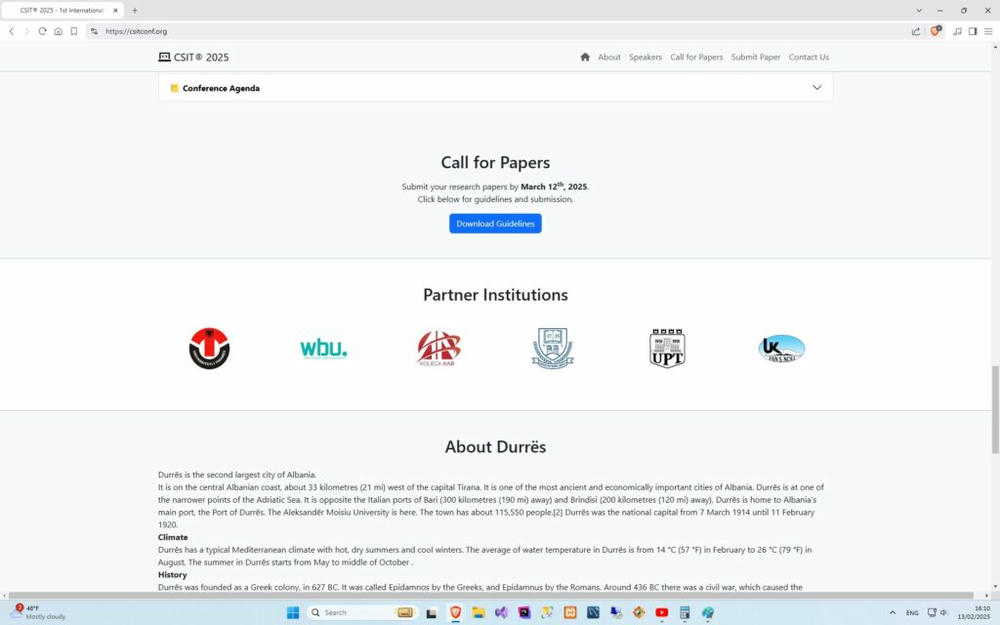
Task: Click the UPT partner logo
Action: click(667, 349)
